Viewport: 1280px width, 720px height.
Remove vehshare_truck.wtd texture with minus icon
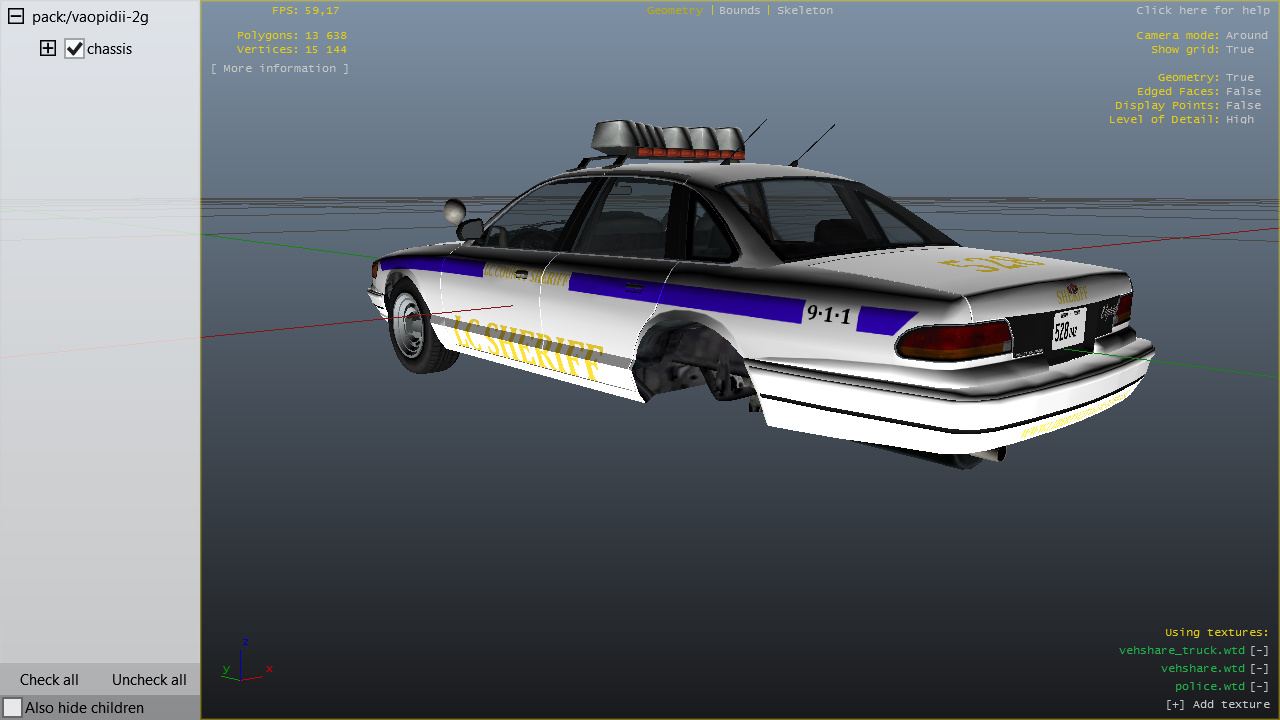[x=1259, y=651]
